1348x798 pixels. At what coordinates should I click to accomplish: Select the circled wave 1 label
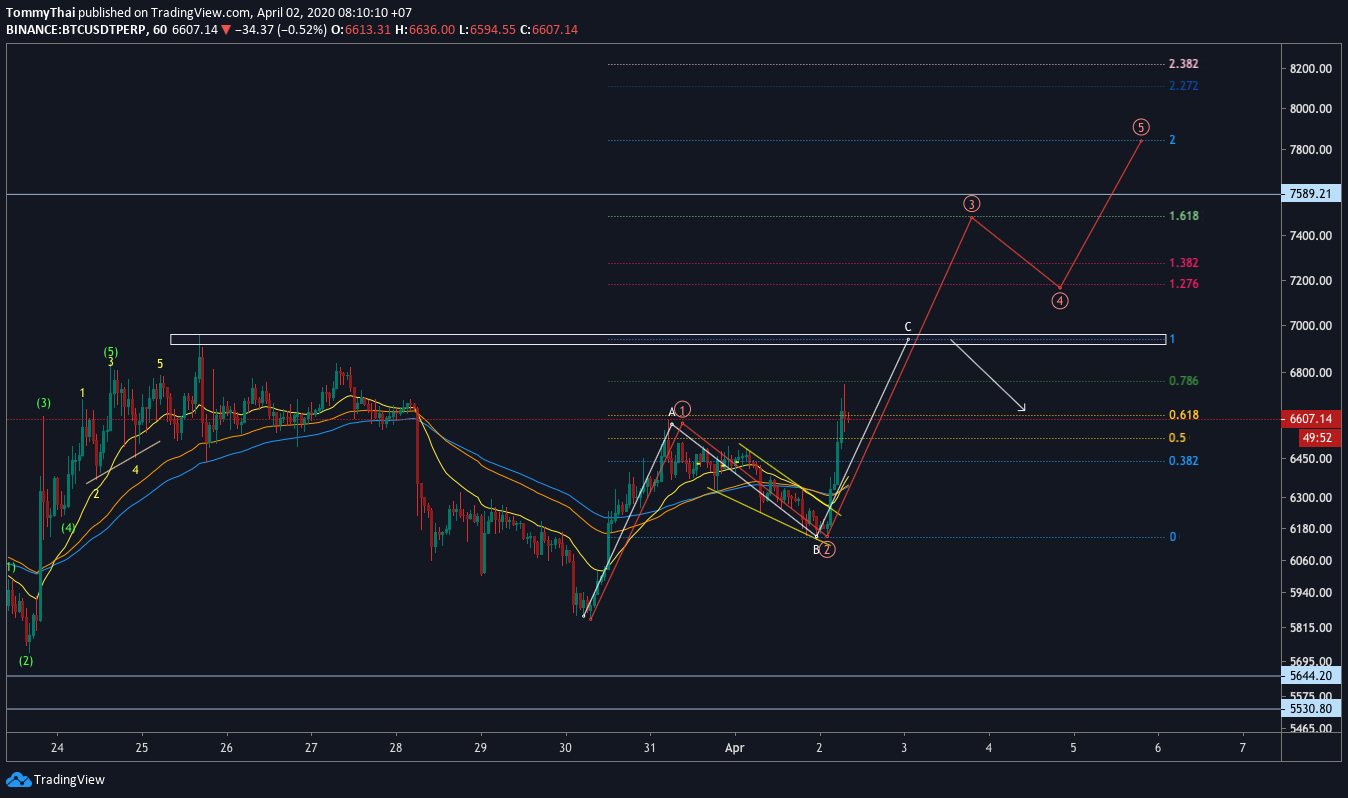coord(682,409)
